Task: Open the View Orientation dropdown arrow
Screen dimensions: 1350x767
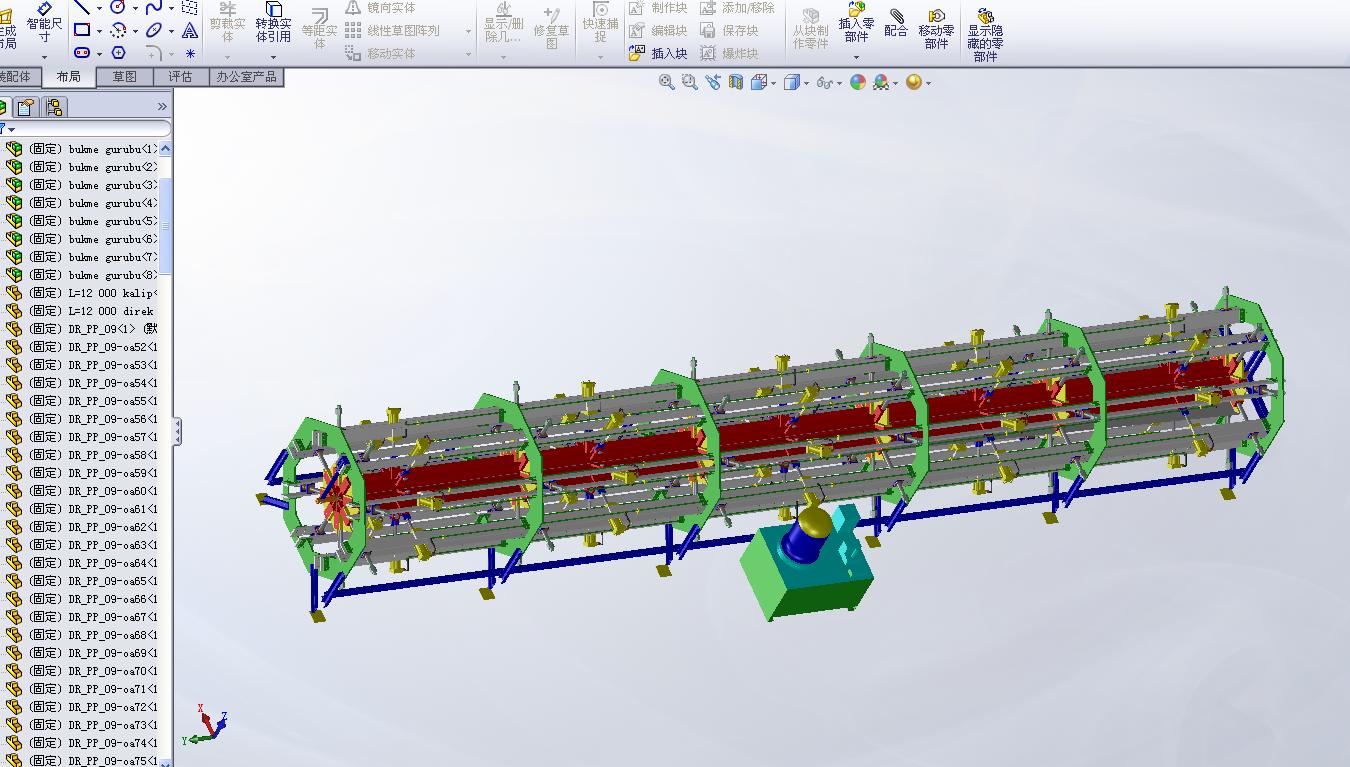Action: [773, 84]
